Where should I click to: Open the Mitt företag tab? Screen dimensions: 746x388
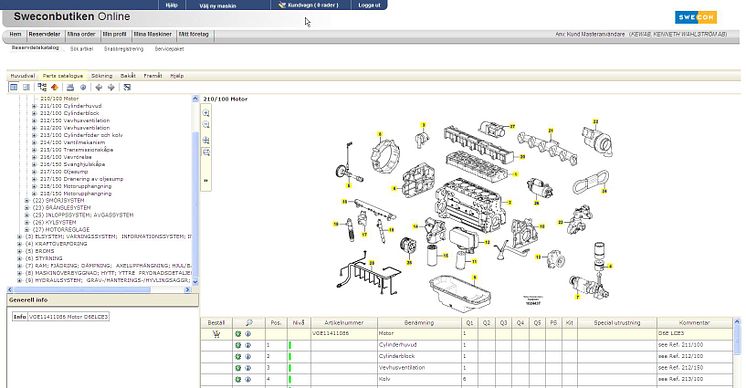(194, 35)
